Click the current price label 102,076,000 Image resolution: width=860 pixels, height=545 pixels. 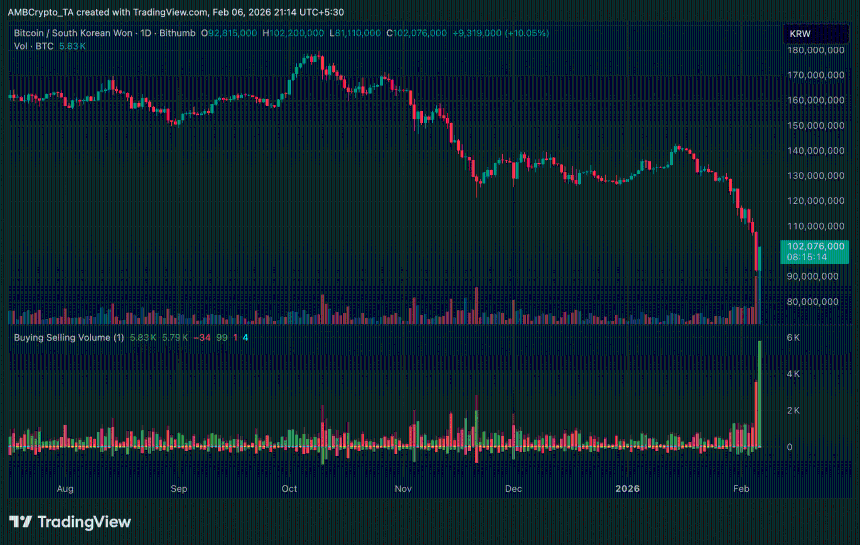815,245
